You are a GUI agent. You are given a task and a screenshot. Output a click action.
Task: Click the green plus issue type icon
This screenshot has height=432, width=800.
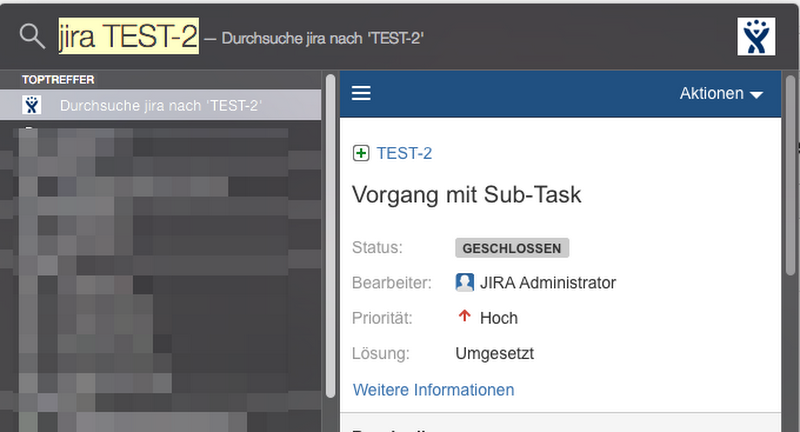pyautogui.click(x=361, y=153)
